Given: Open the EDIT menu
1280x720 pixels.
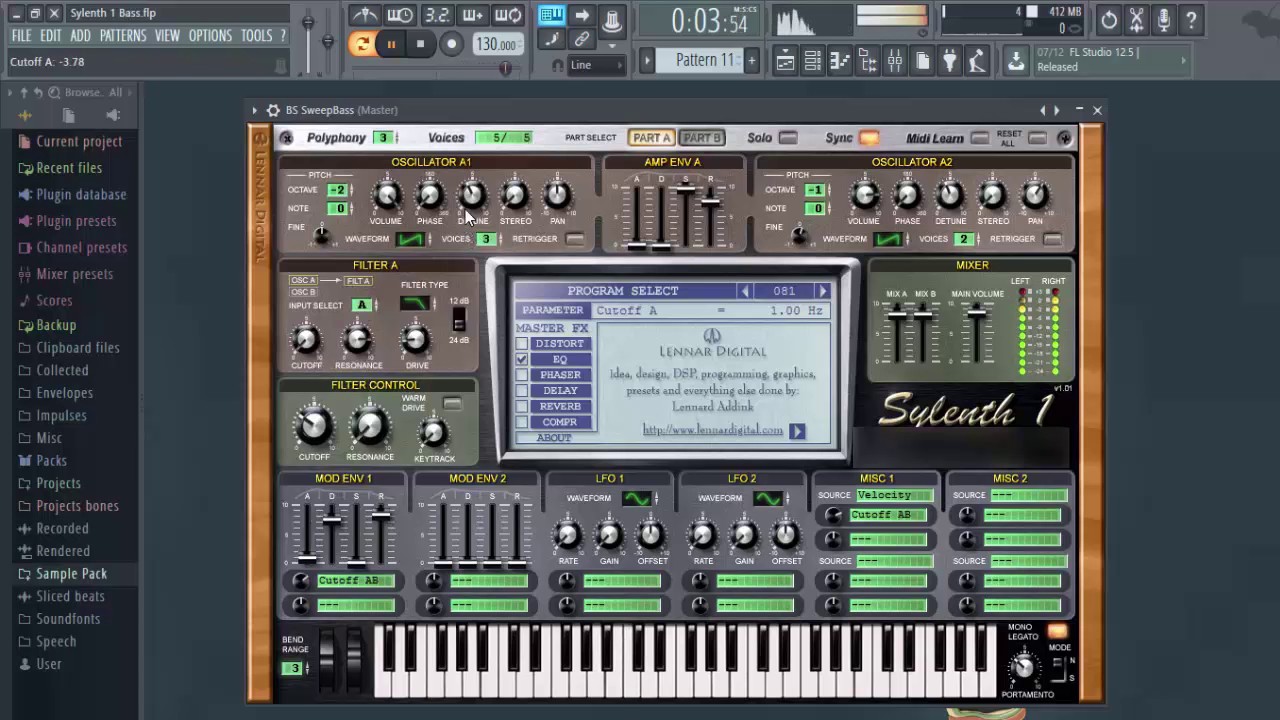Looking at the screenshot, I should pyautogui.click(x=51, y=36).
